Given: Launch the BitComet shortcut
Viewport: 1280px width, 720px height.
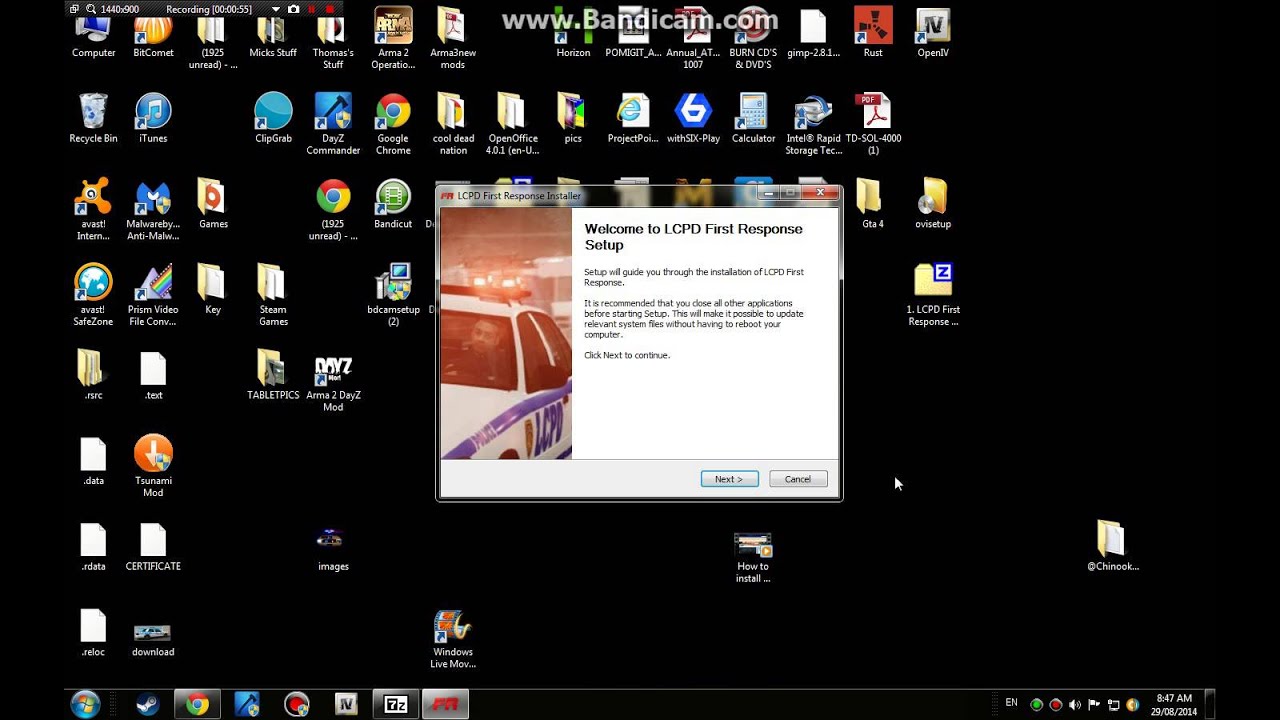Looking at the screenshot, I should pyautogui.click(x=153, y=36).
